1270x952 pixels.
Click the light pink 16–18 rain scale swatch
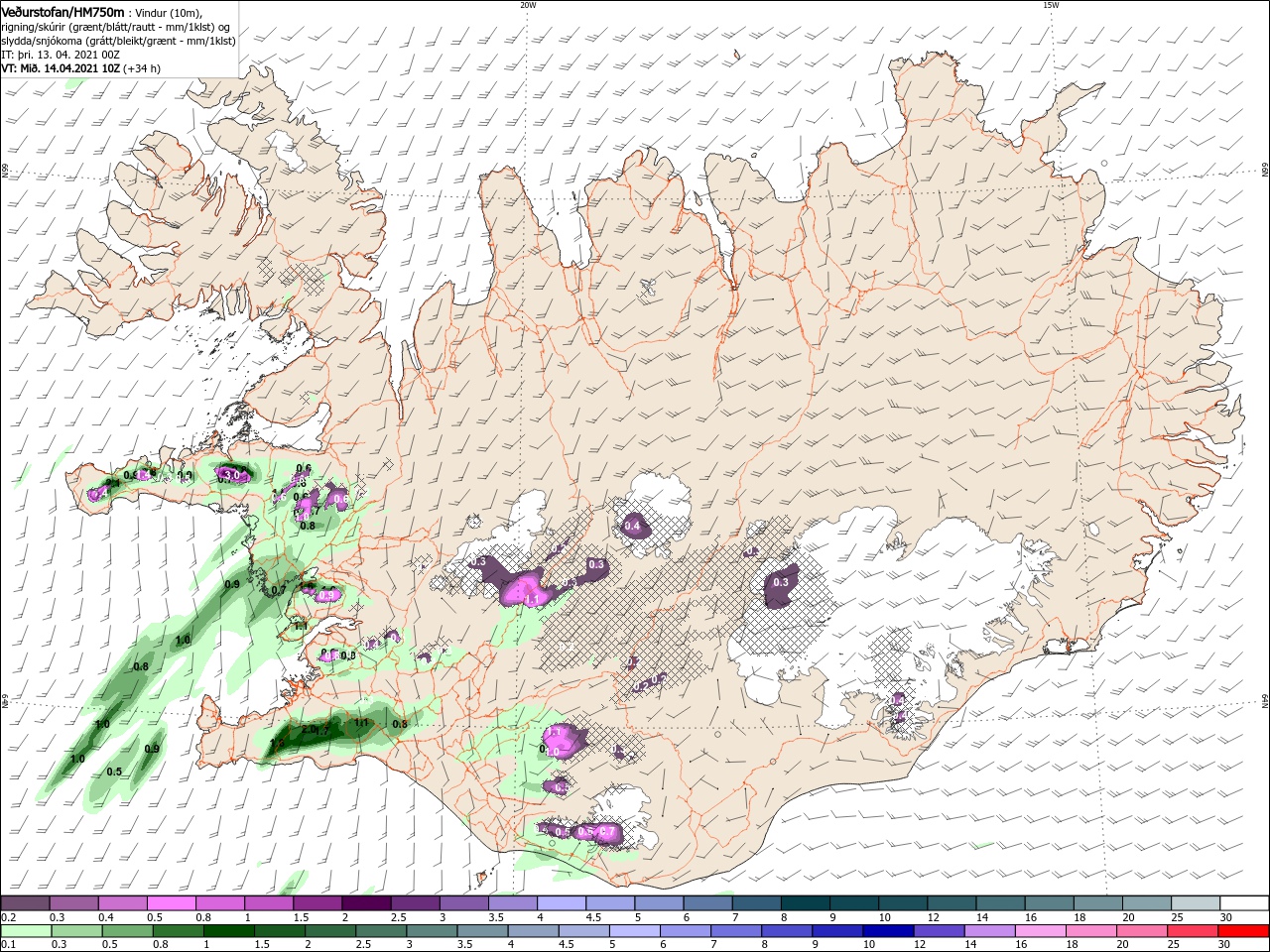click(1042, 931)
